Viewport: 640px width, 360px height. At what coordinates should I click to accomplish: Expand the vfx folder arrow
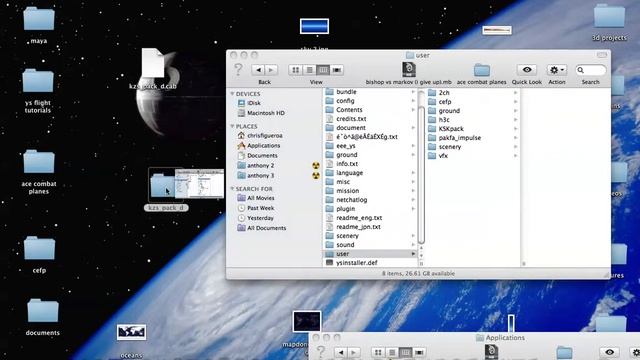pyautogui.click(x=516, y=156)
